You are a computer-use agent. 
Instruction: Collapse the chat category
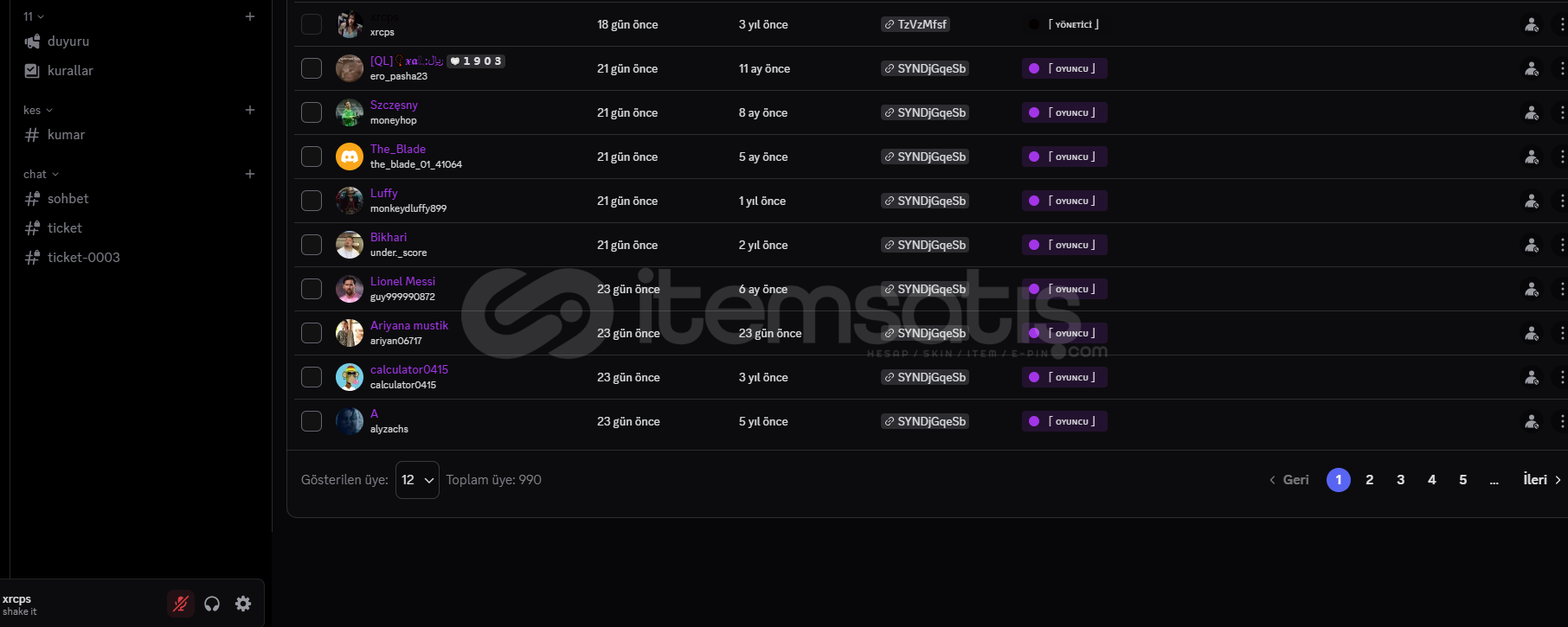pyautogui.click(x=41, y=174)
